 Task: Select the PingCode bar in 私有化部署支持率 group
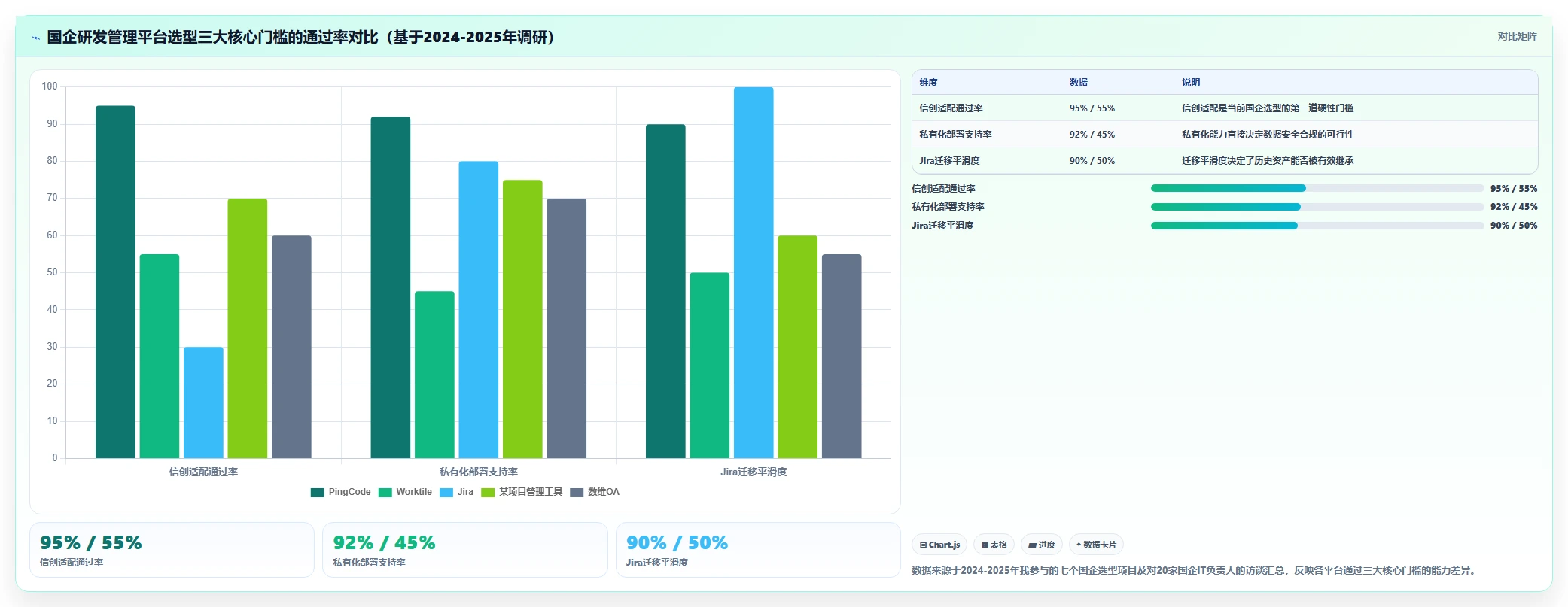[x=391, y=287]
